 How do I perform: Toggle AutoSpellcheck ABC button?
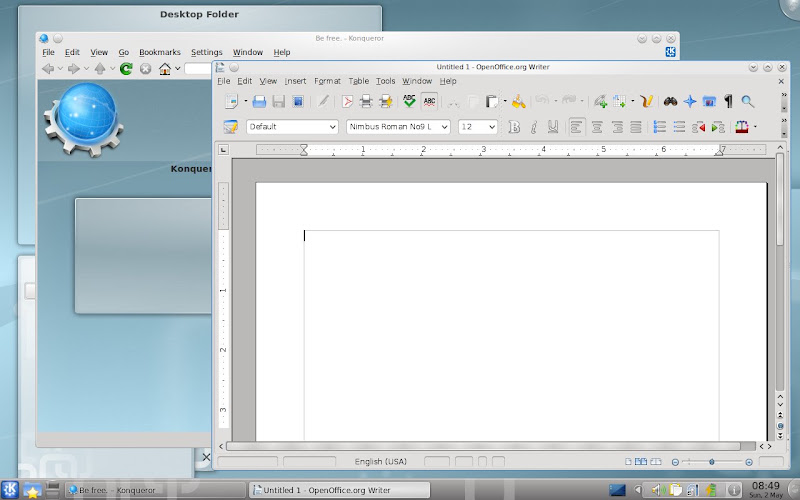click(x=430, y=102)
